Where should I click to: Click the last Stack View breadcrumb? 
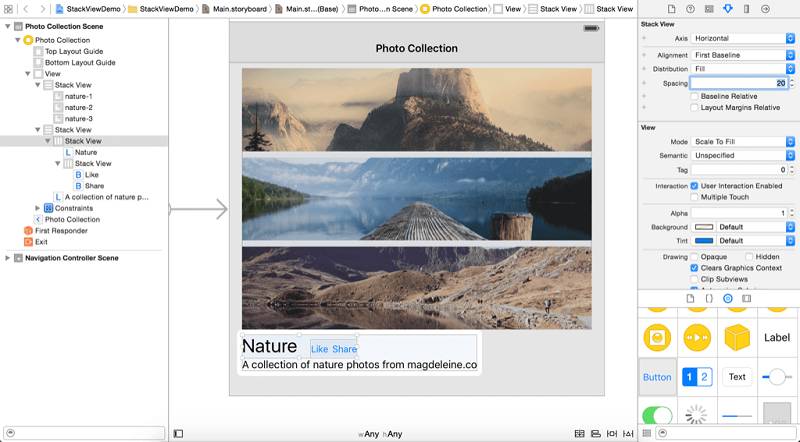point(609,9)
